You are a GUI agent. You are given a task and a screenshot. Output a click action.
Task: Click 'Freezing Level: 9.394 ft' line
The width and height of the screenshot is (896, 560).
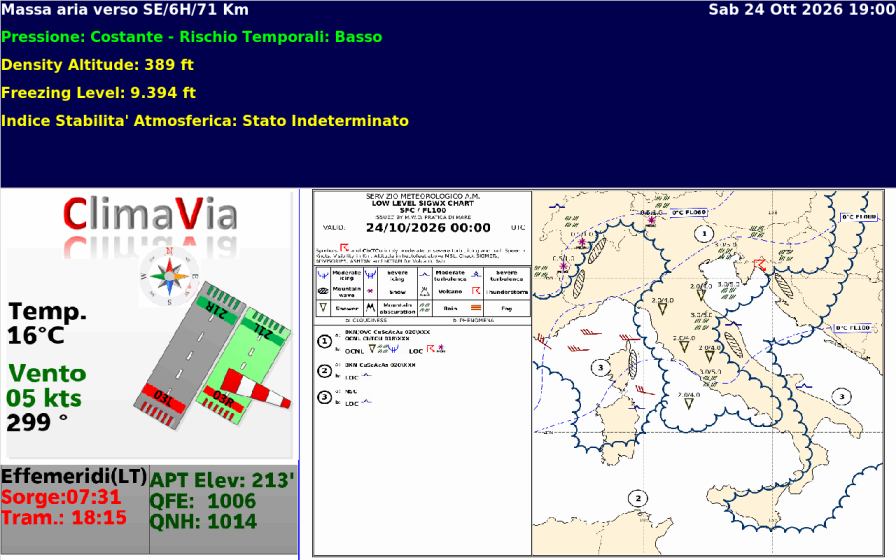coord(98,93)
